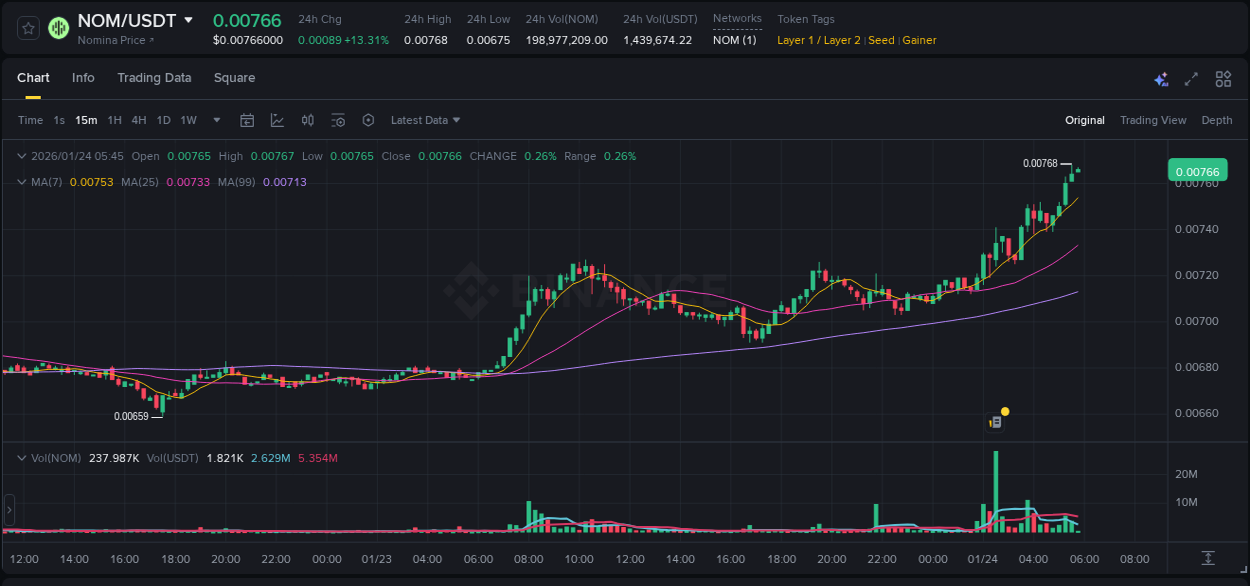Open the Latest Data dropdown
Viewport: 1250px width, 586px height.
[424, 119]
